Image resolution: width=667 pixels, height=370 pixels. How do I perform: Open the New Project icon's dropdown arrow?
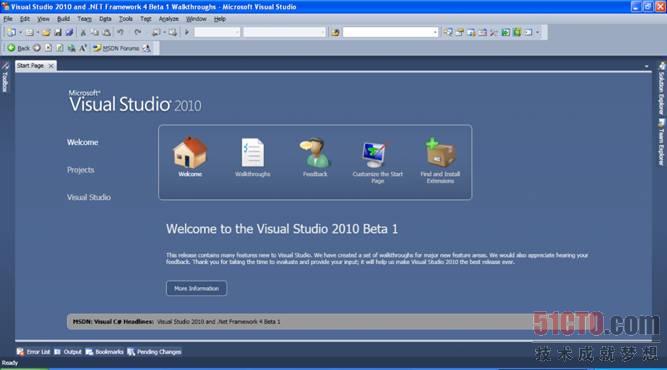[20, 32]
